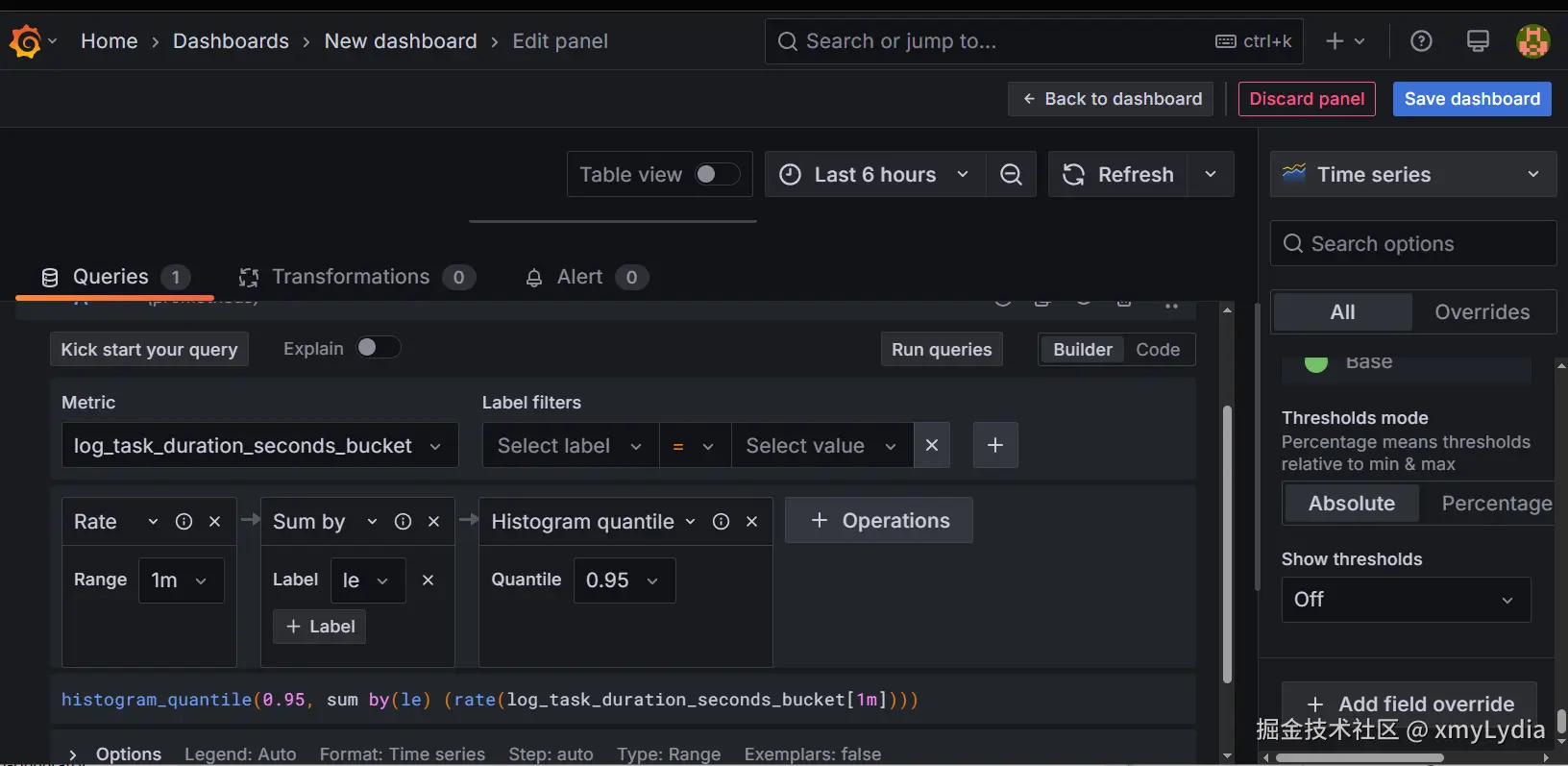Screen dimensions: 1568x766
Task: Show info for Histogram quantile operation
Action: (x=721, y=521)
